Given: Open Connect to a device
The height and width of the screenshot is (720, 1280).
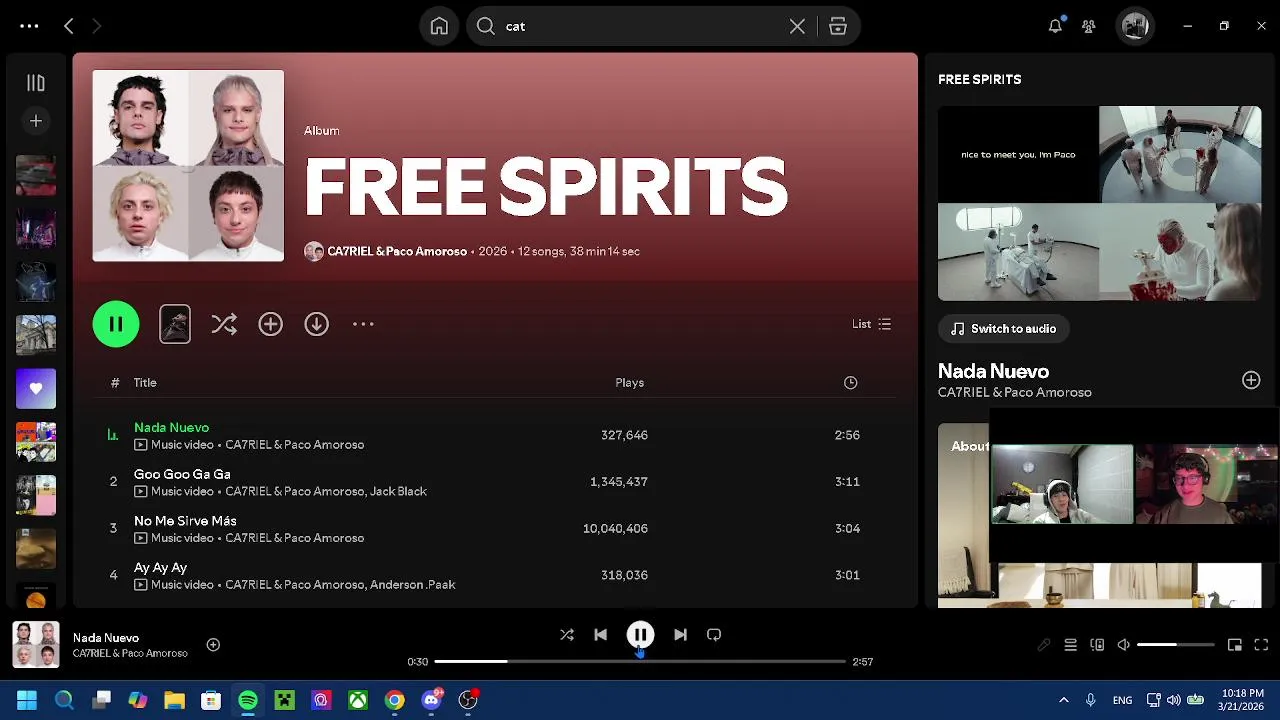Looking at the screenshot, I should (x=1097, y=645).
